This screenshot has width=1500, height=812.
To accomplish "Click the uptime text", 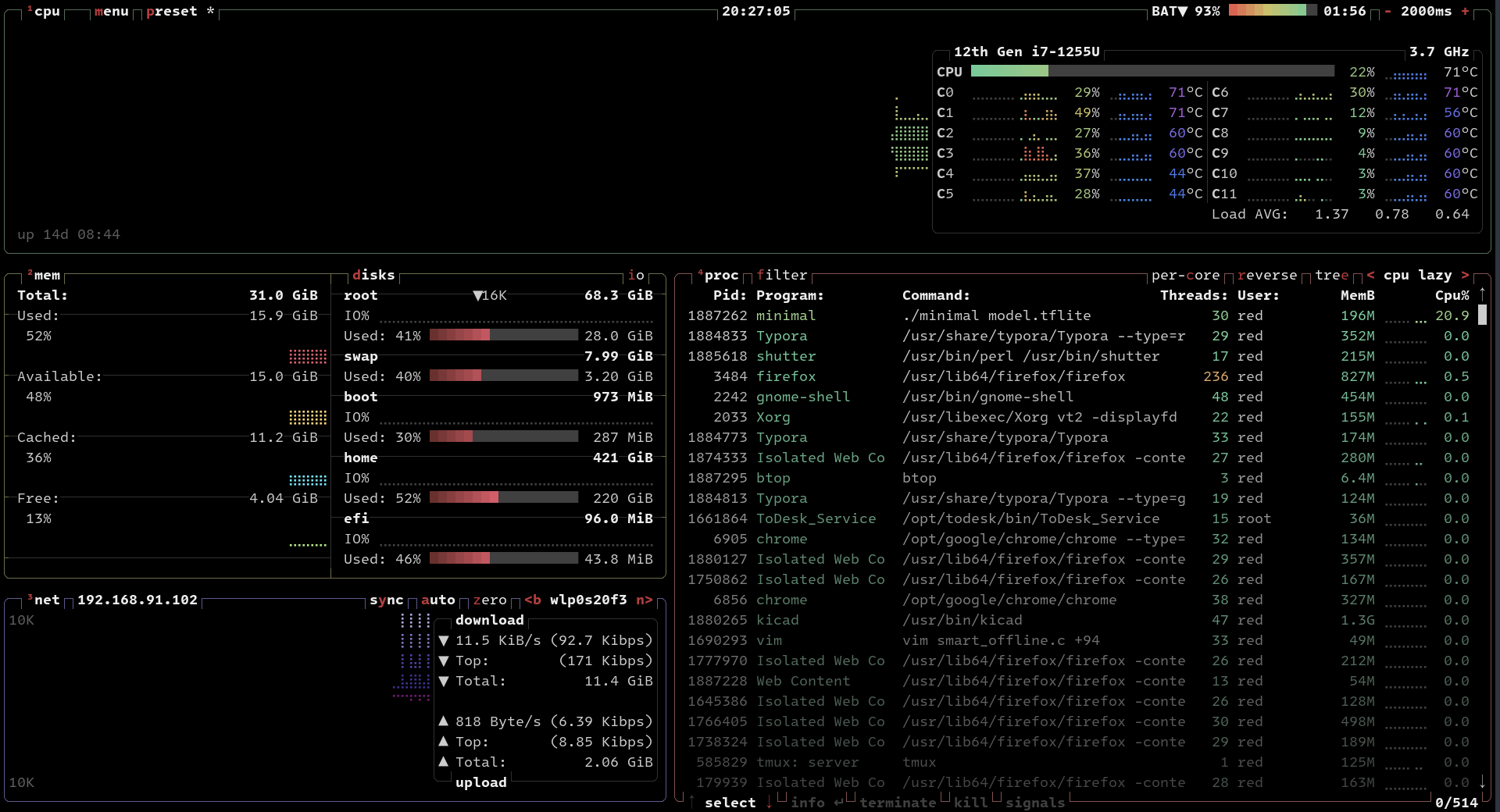I will pyautogui.click(x=69, y=234).
